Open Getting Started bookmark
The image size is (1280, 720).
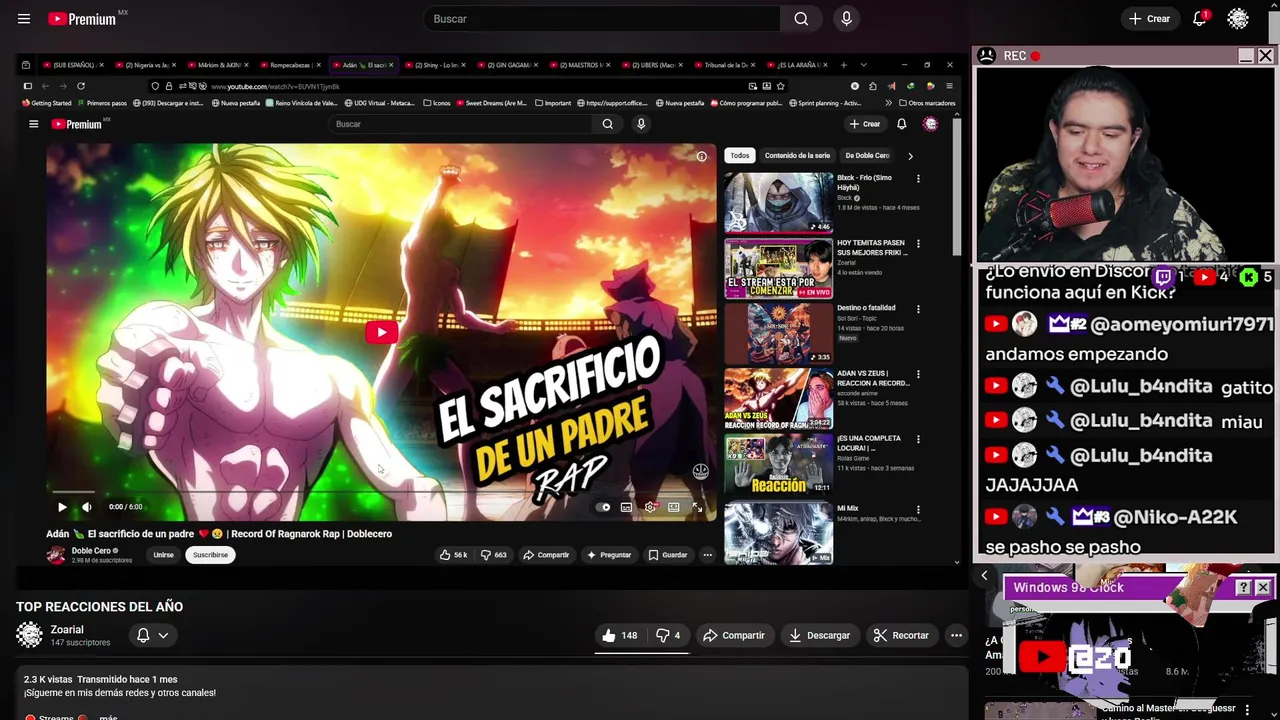coord(47,103)
